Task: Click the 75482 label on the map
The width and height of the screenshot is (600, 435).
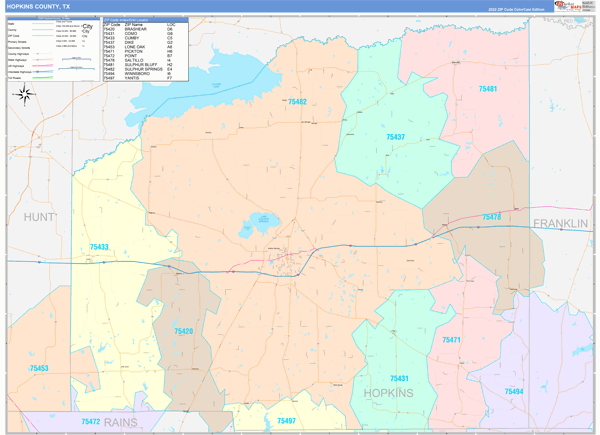Action: click(295, 102)
